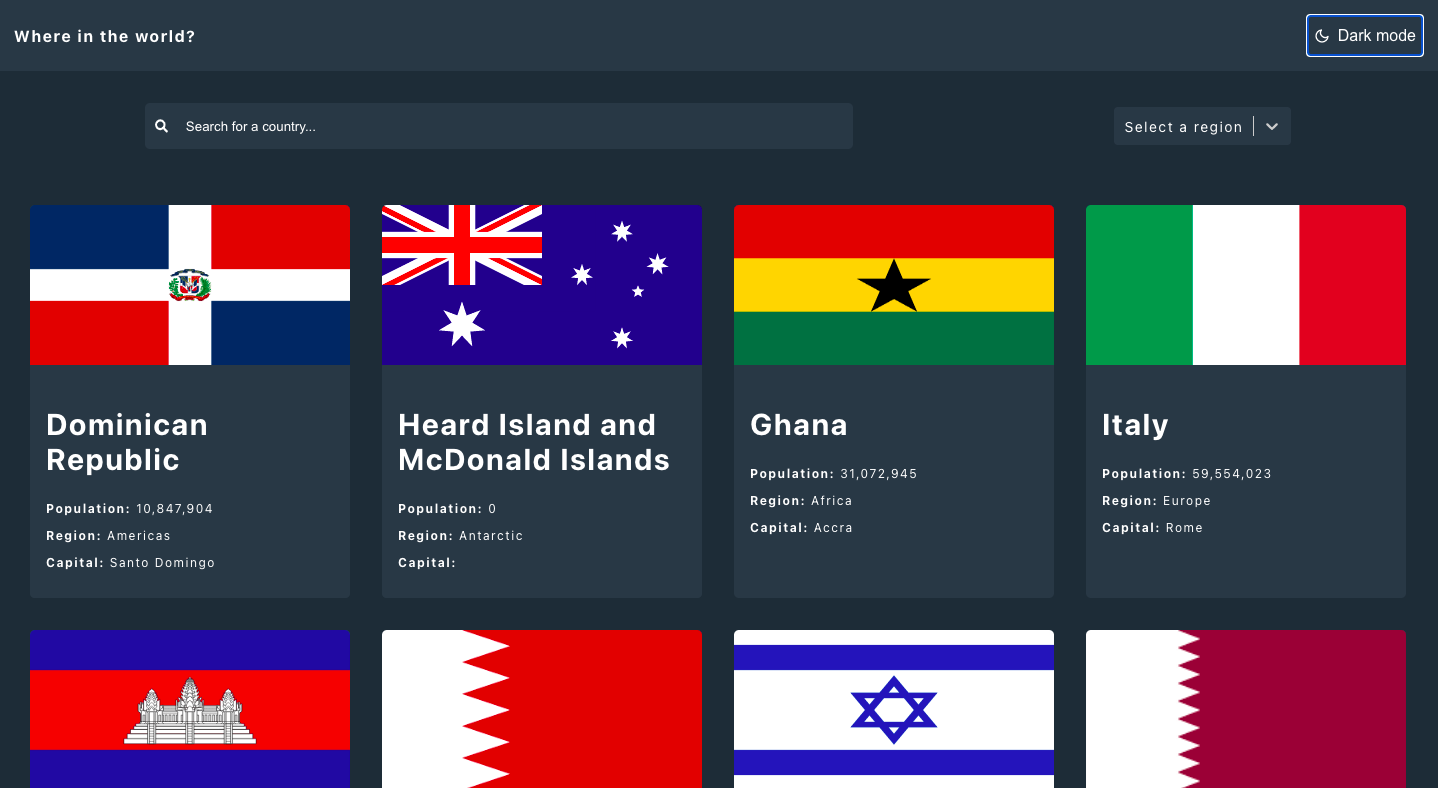Open the Israel card by clicking its flag
Viewport: 1438px width, 788px height.
point(893,709)
